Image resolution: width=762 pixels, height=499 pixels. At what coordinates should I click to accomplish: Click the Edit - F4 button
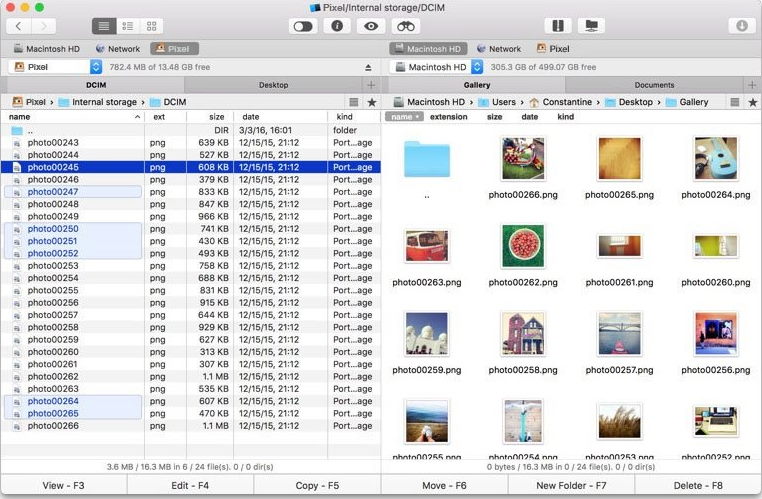pos(190,485)
